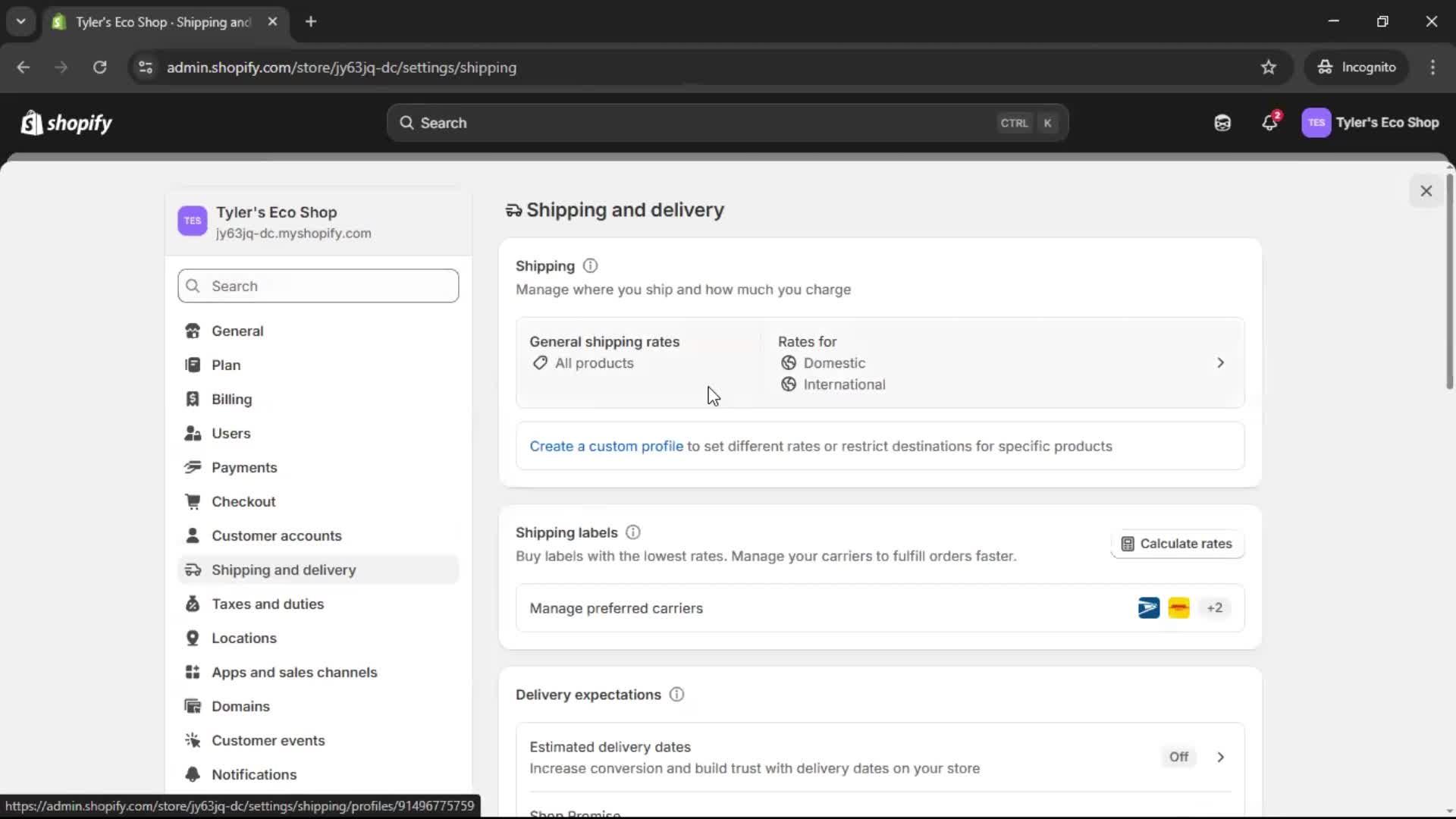The image size is (1456, 819).
Task: Select the DHL carrier icon
Action: pyautogui.click(x=1179, y=607)
